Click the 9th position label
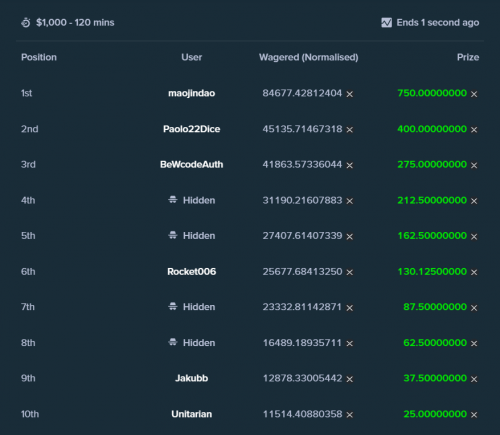 tap(28, 378)
